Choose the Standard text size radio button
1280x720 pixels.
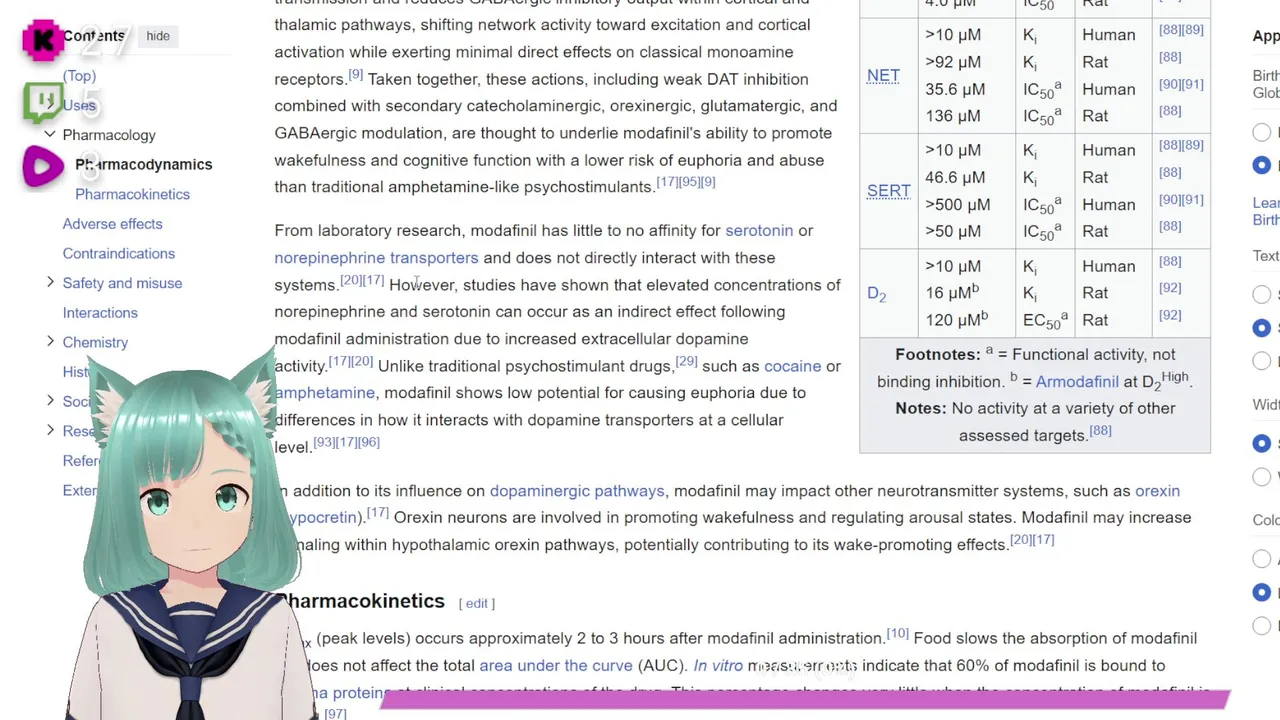1262,327
